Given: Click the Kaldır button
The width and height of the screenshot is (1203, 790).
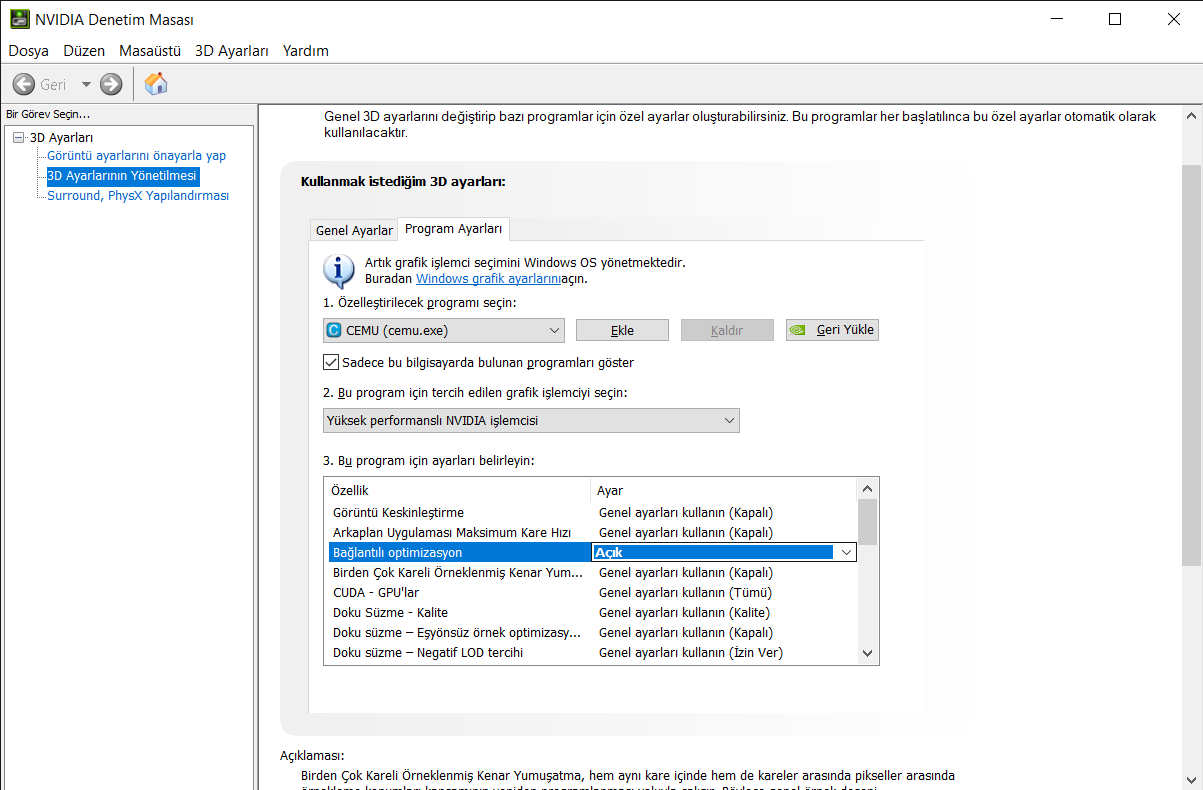Looking at the screenshot, I should 727,330.
